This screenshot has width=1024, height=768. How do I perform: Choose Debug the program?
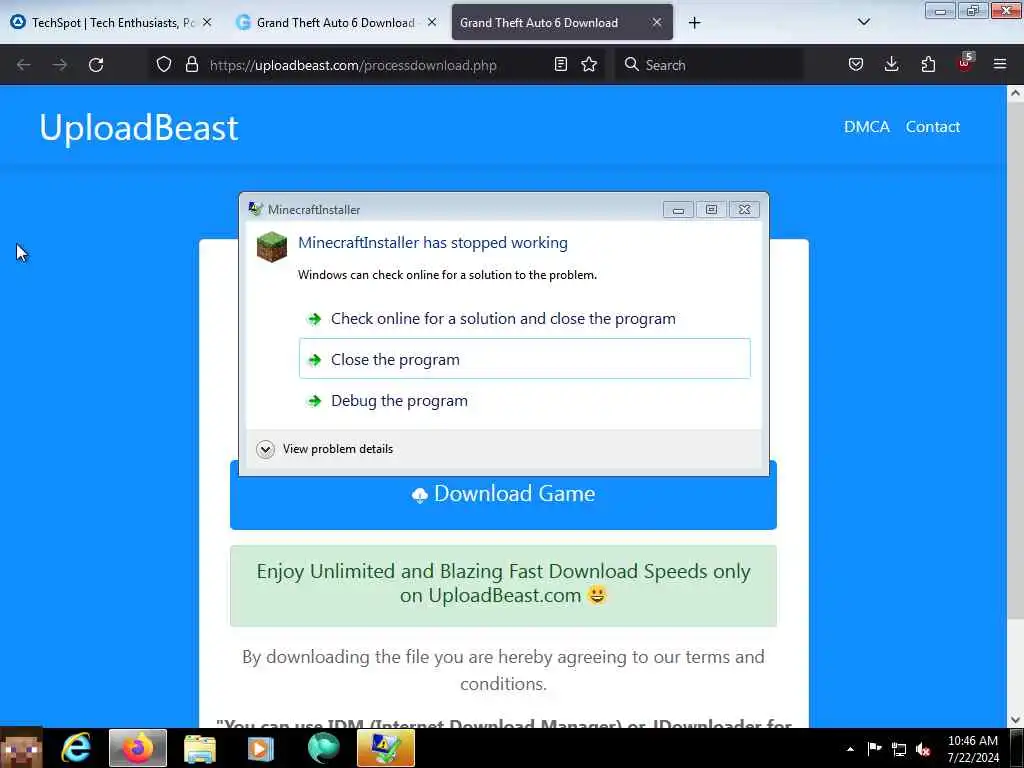pos(524,400)
